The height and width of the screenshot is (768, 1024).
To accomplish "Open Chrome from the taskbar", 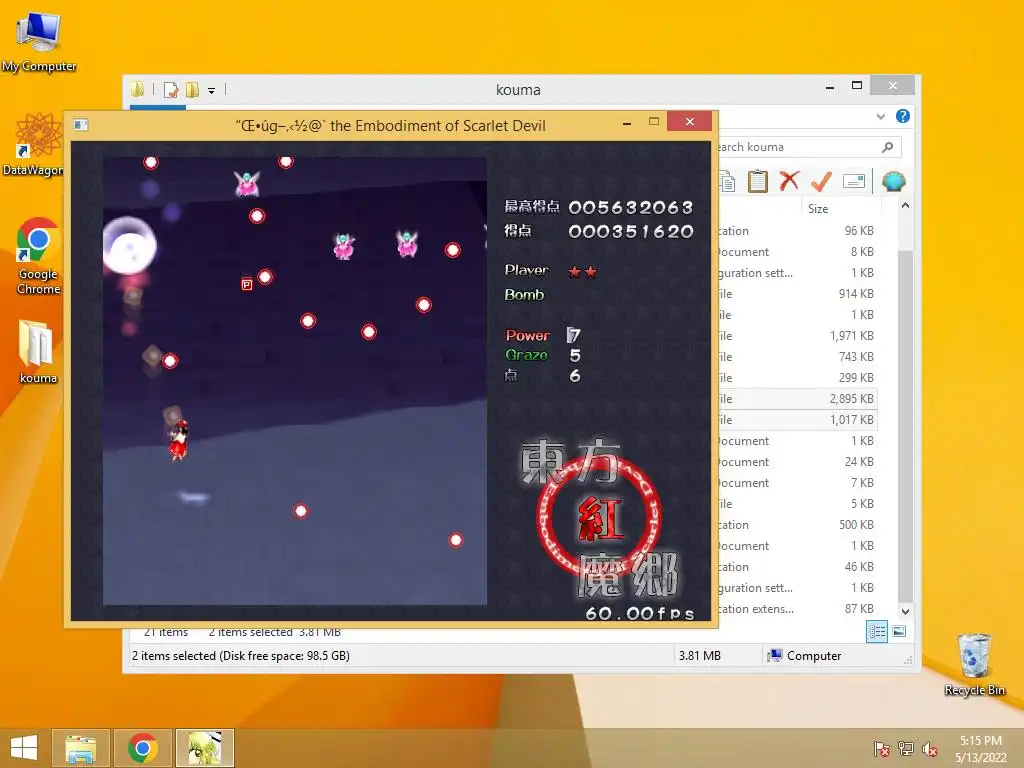I will pos(142,748).
